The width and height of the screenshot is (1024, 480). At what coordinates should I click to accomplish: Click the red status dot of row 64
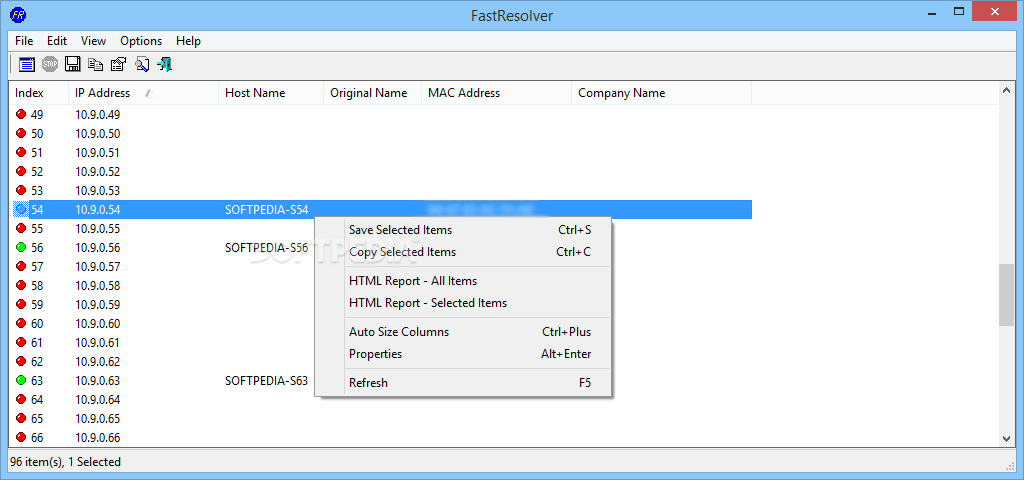(x=21, y=398)
